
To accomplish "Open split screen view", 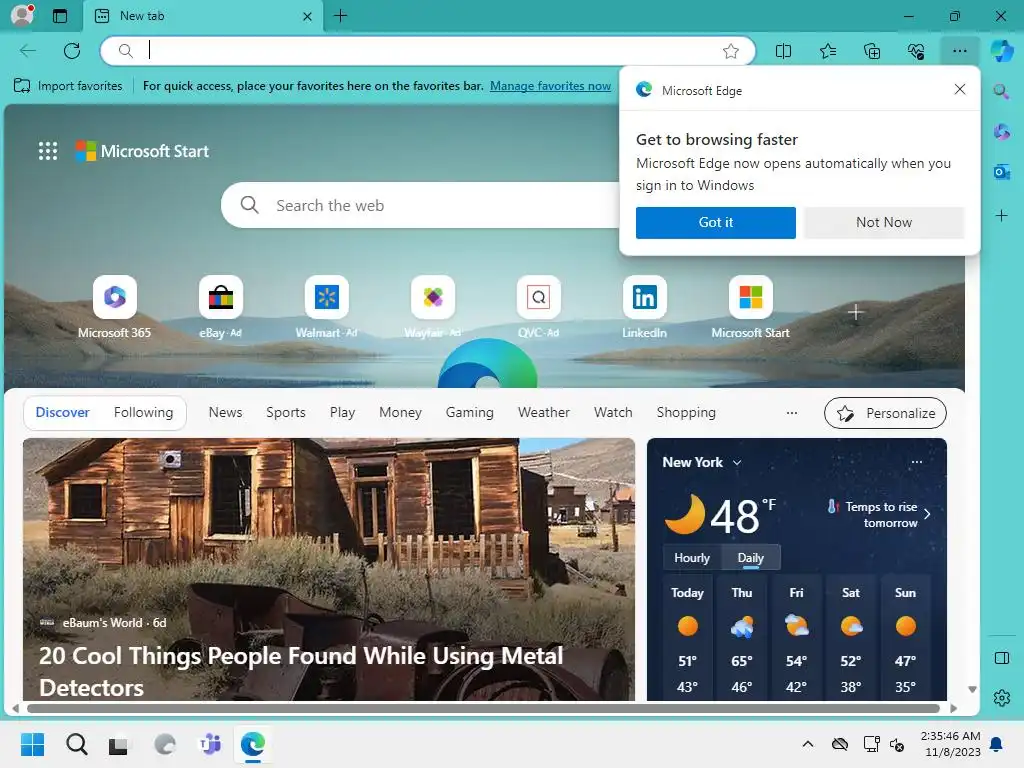I will tap(783, 51).
